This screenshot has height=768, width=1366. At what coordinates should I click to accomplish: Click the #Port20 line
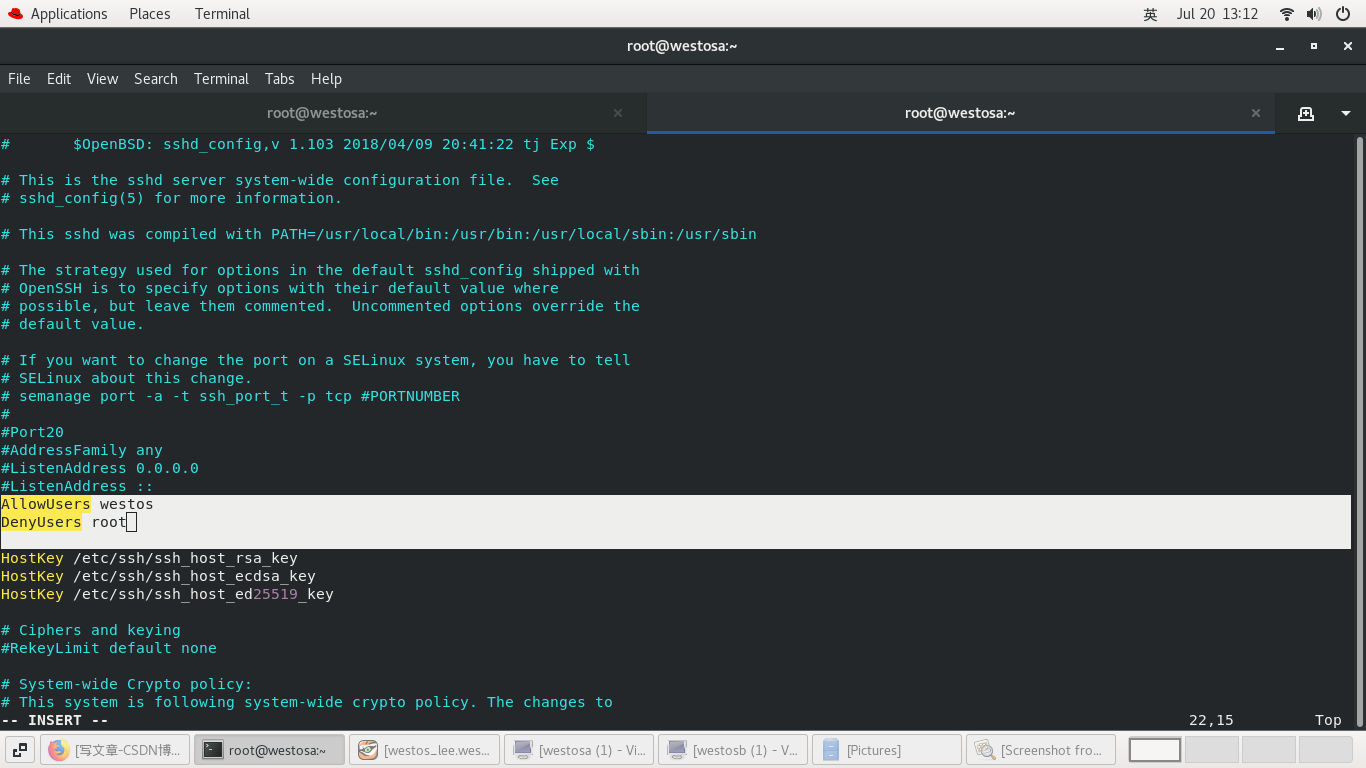[x=32, y=432]
